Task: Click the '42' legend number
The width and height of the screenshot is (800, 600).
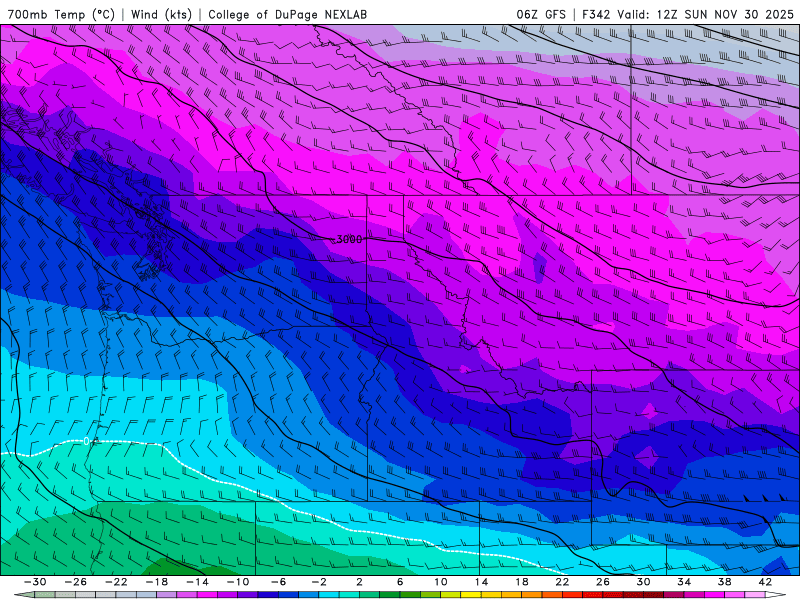Action: 765,582
